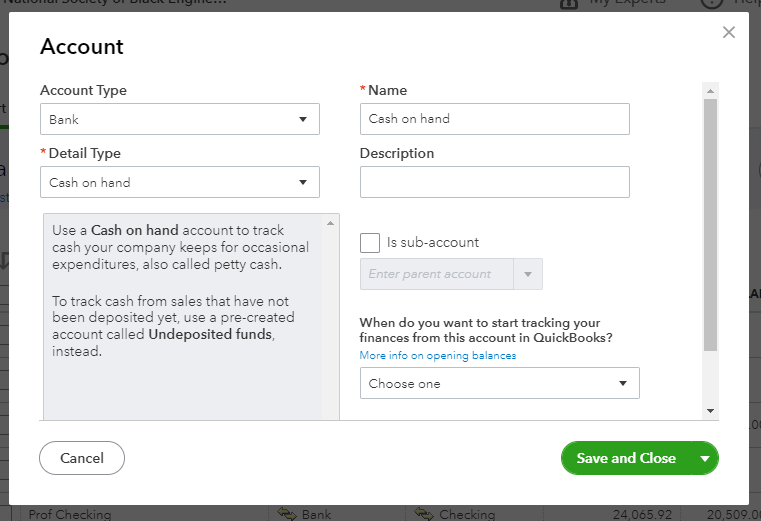Click the Description input field
Viewport: 761px width, 521px height.
click(x=495, y=182)
